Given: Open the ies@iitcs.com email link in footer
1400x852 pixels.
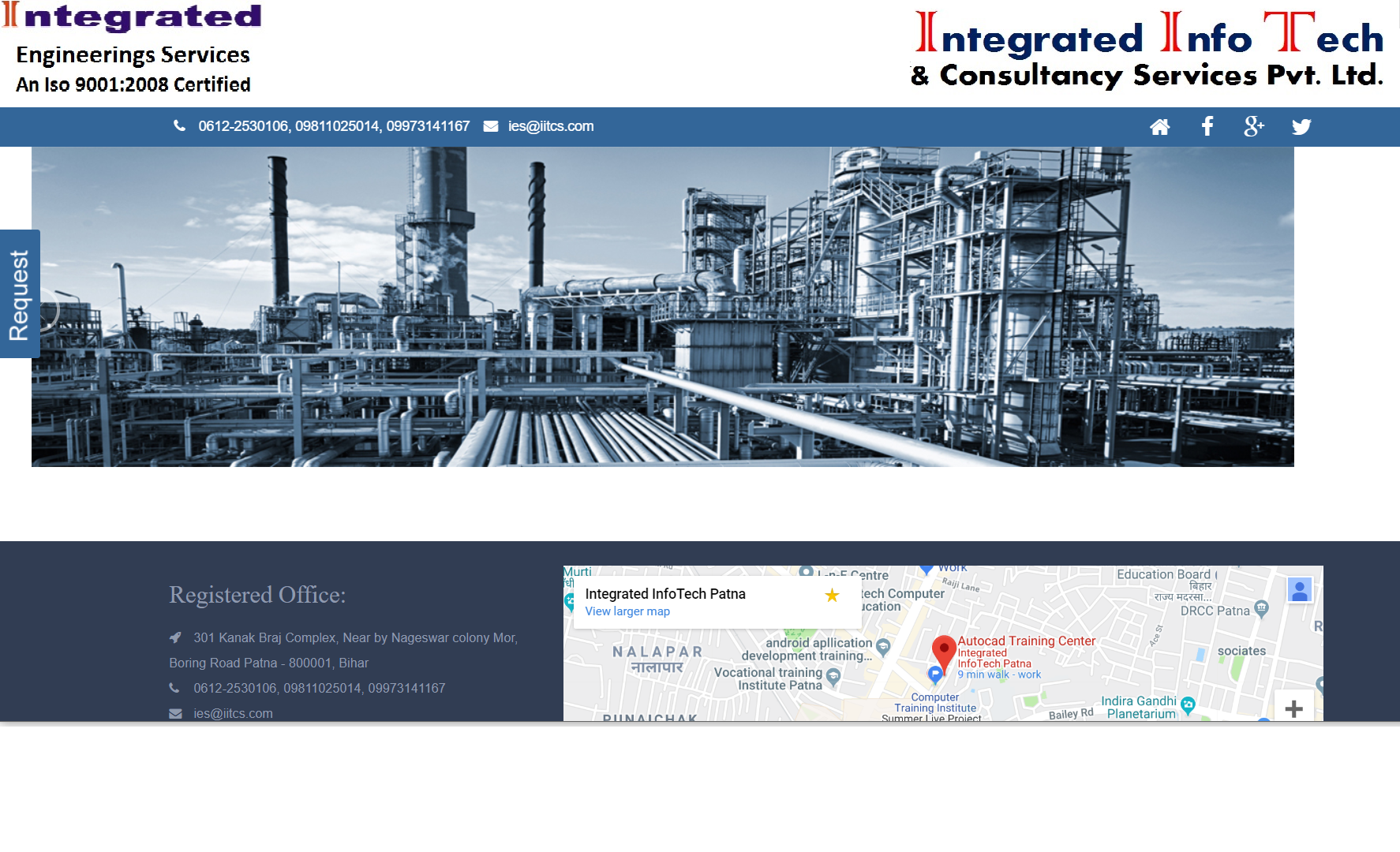Looking at the screenshot, I should 234,712.
